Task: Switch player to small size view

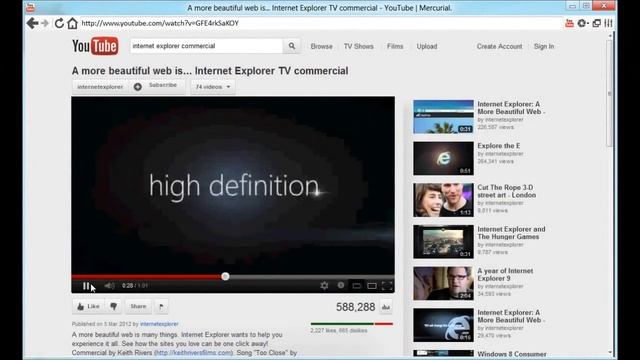Action: (356, 286)
